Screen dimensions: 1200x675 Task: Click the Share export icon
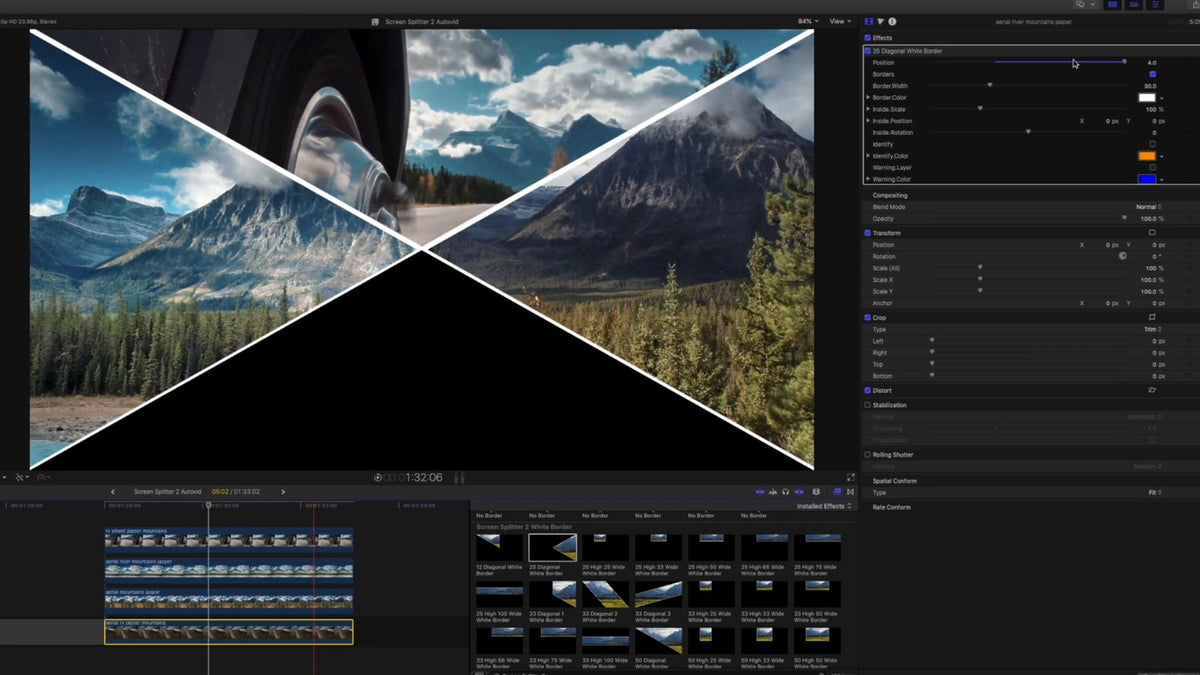point(1195,5)
